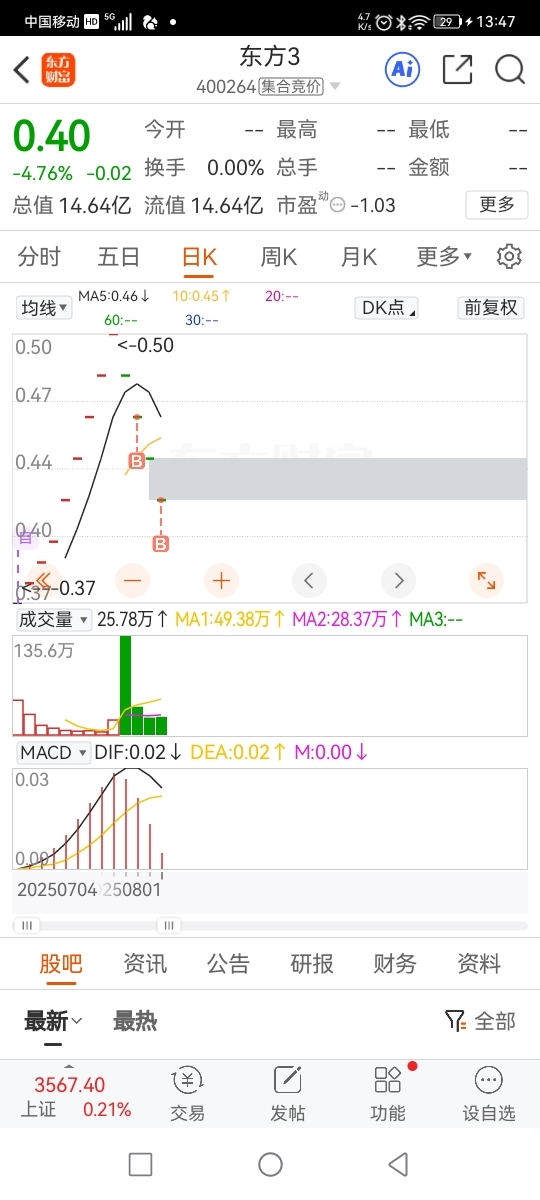Tap the back arrow icon
This screenshot has width=540, height=1200.
click(x=22, y=70)
